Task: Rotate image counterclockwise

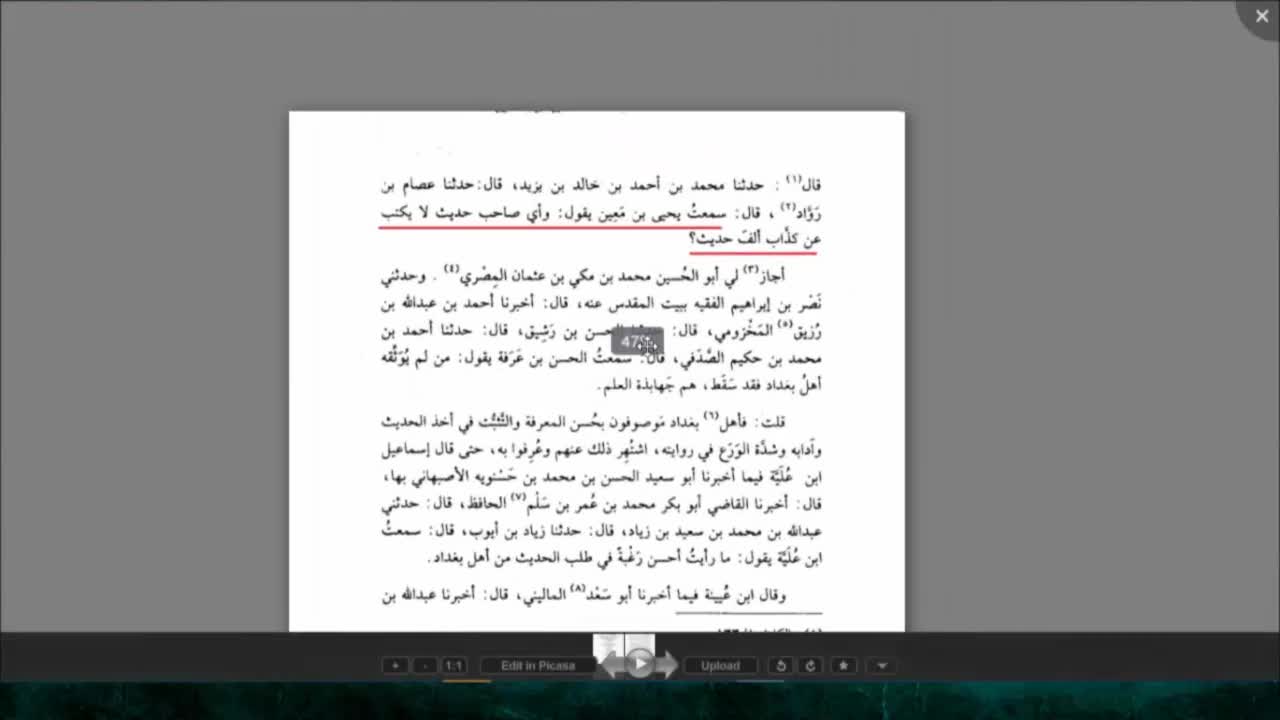Action: click(x=781, y=666)
